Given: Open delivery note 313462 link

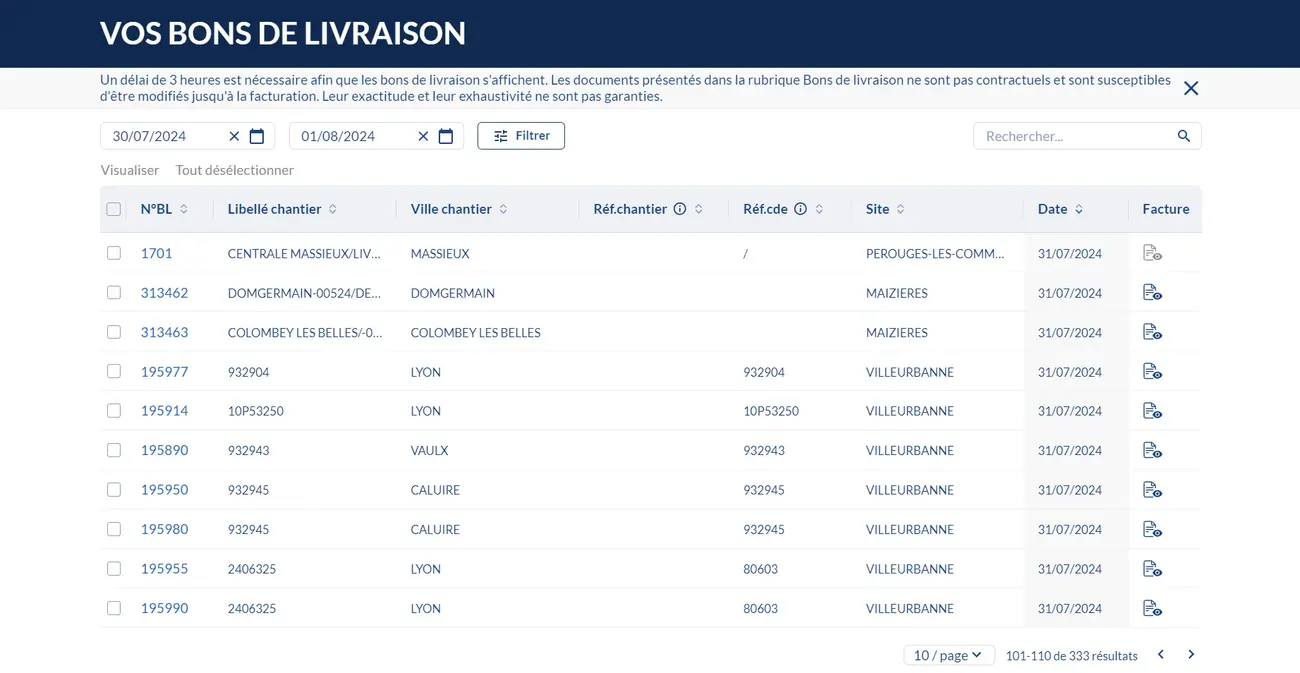Looking at the screenshot, I should pos(164,293).
